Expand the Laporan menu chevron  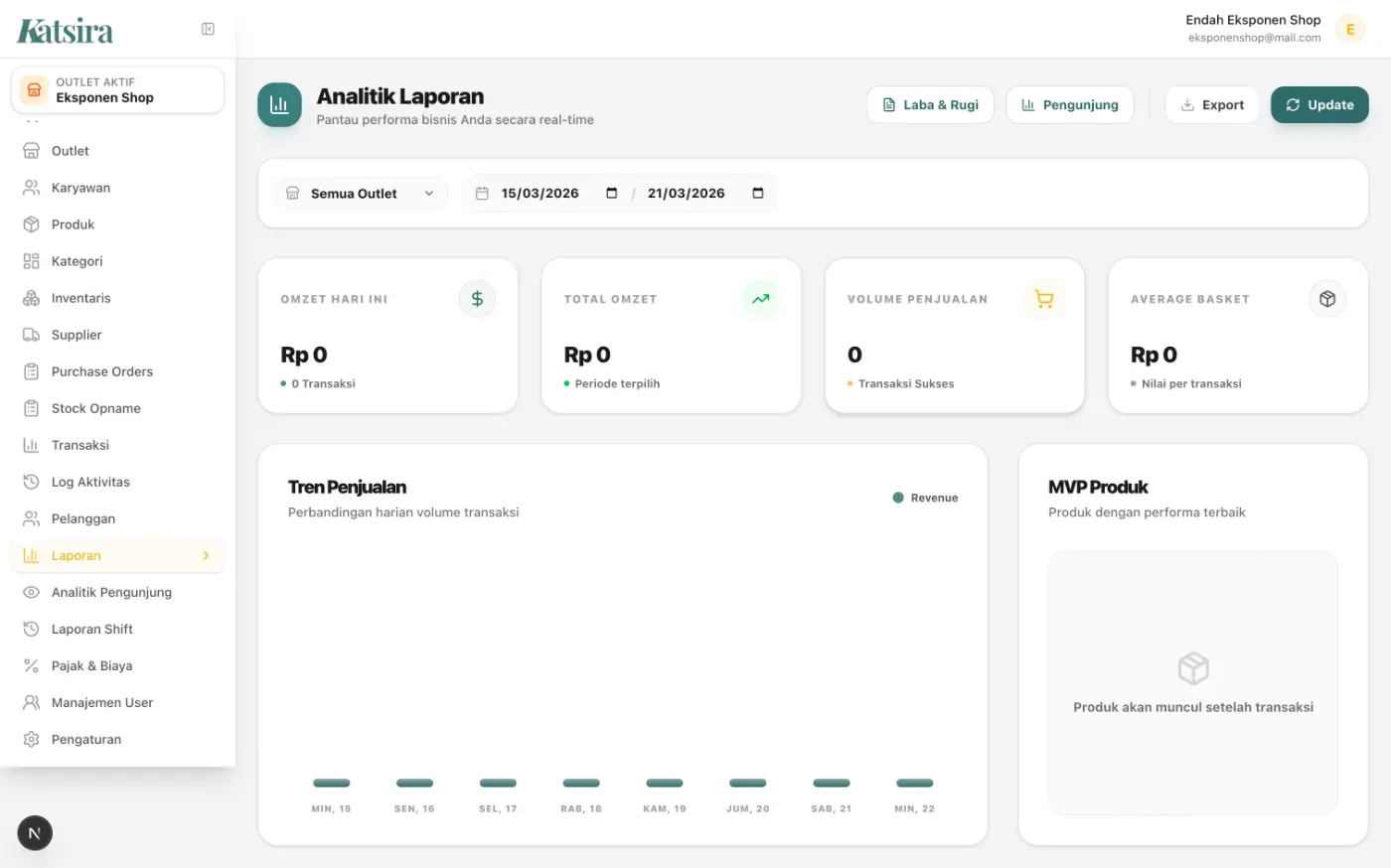click(206, 555)
